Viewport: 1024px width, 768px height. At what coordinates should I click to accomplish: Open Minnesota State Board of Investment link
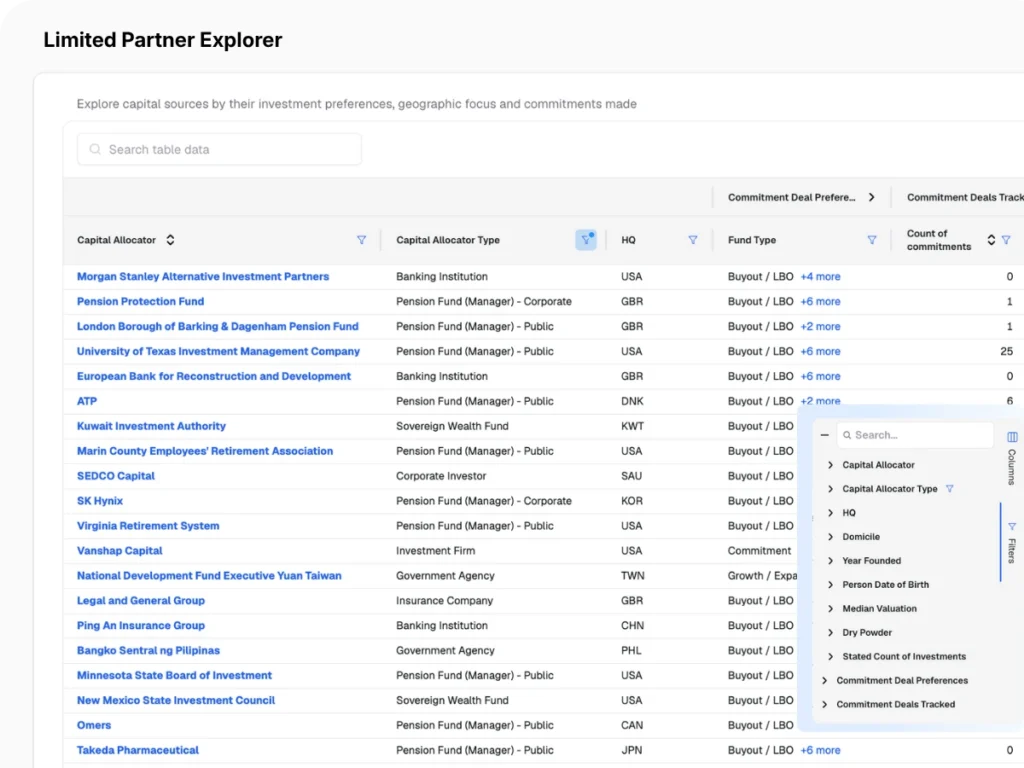(x=174, y=675)
